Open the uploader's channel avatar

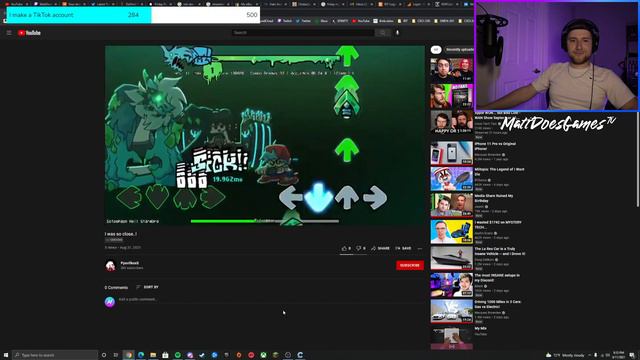click(110, 266)
